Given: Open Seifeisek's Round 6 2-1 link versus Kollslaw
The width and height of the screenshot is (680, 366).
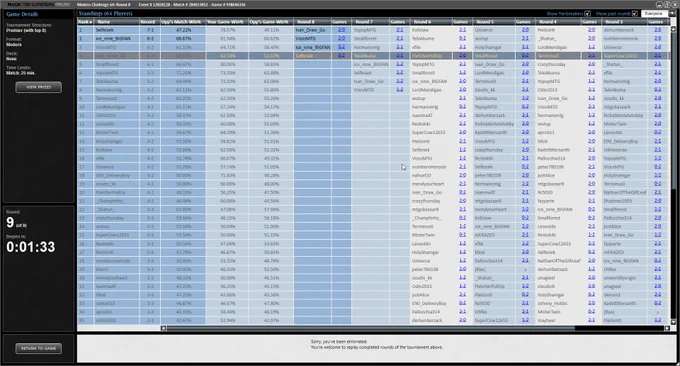Looking at the screenshot, I should [462, 30].
